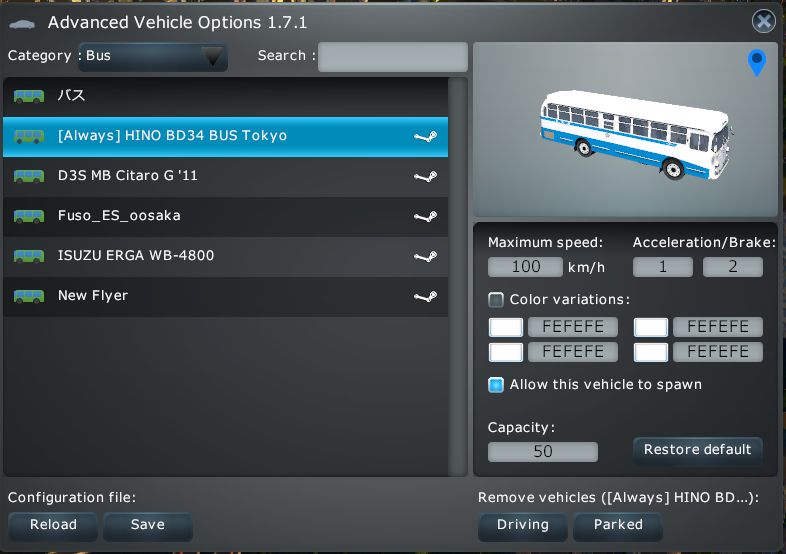
Task: Click the top-right FEFEFE hex field
Action: tap(718, 327)
